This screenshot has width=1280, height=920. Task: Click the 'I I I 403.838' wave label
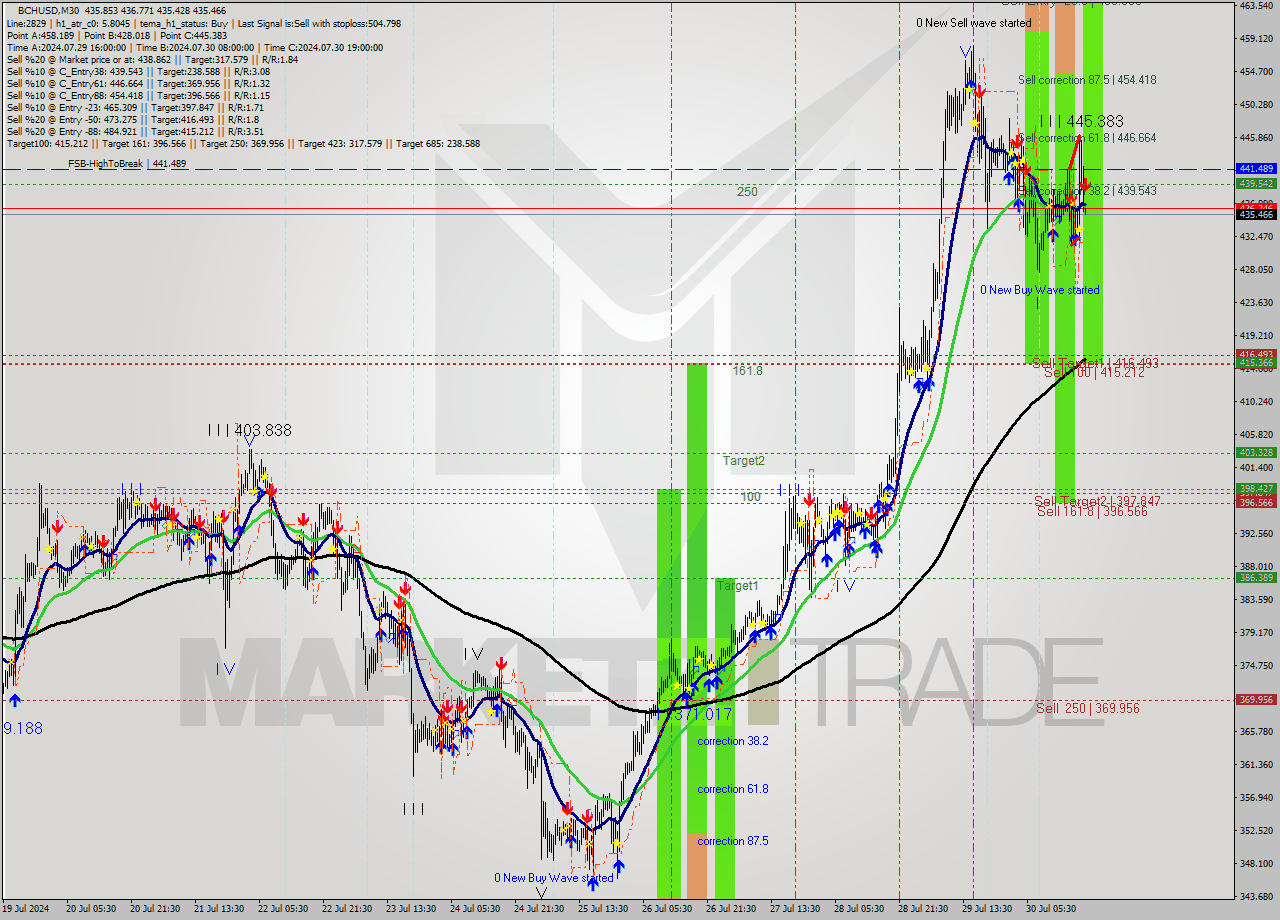tap(250, 430)
